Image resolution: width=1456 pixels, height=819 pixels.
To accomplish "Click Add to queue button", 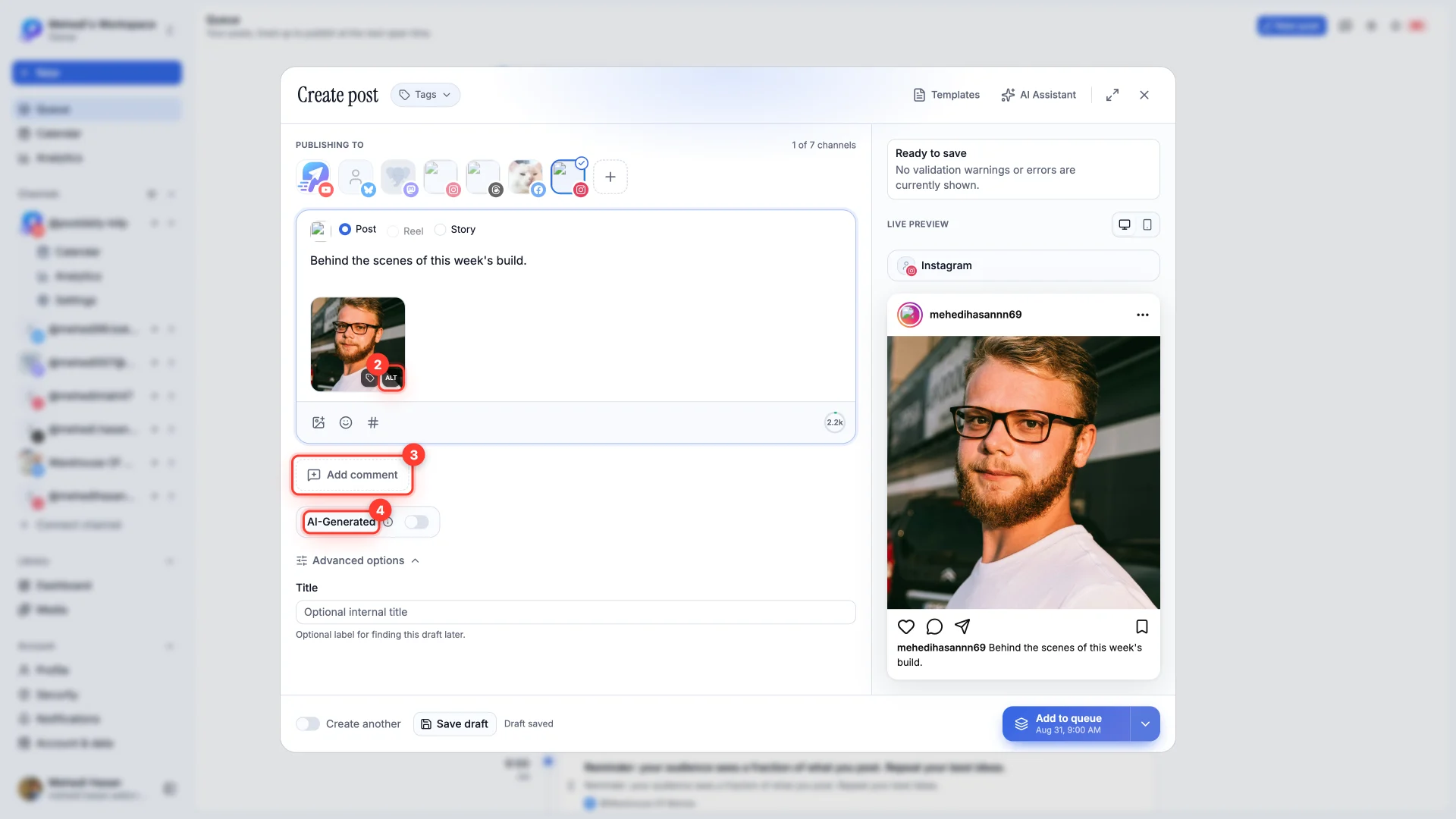I will pyautogui.click(x=1066, y=724).
